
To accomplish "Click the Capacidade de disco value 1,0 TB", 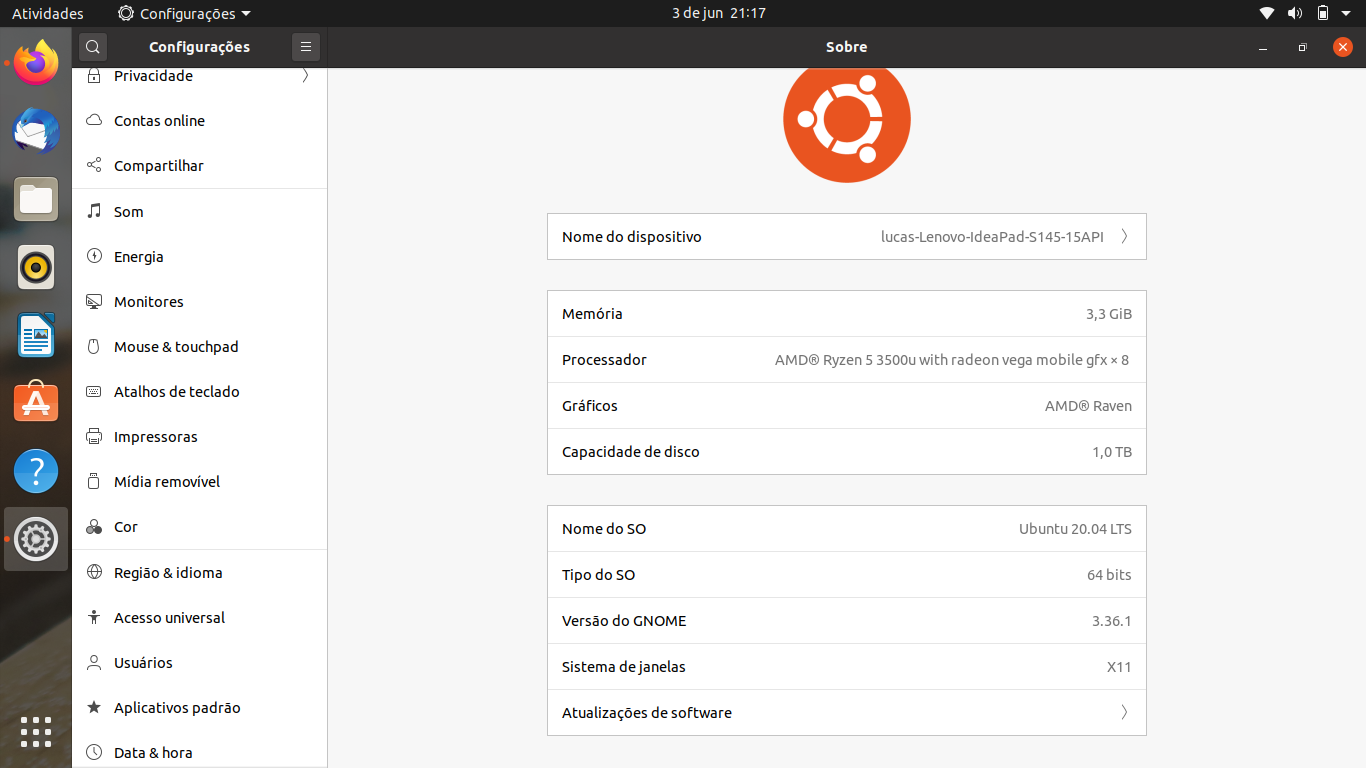I will pos(1112,452).
